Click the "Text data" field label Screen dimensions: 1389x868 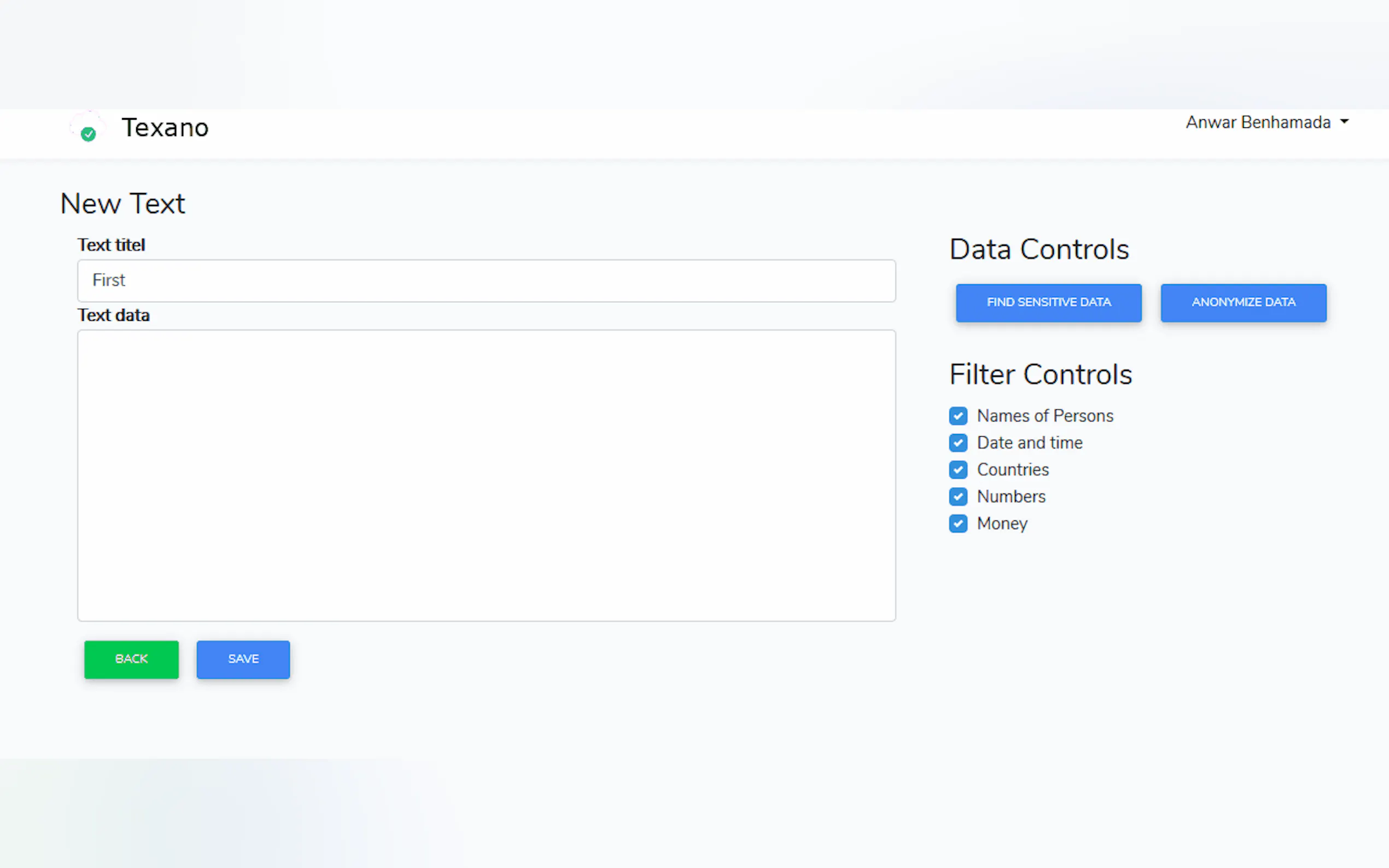[114, 315]
